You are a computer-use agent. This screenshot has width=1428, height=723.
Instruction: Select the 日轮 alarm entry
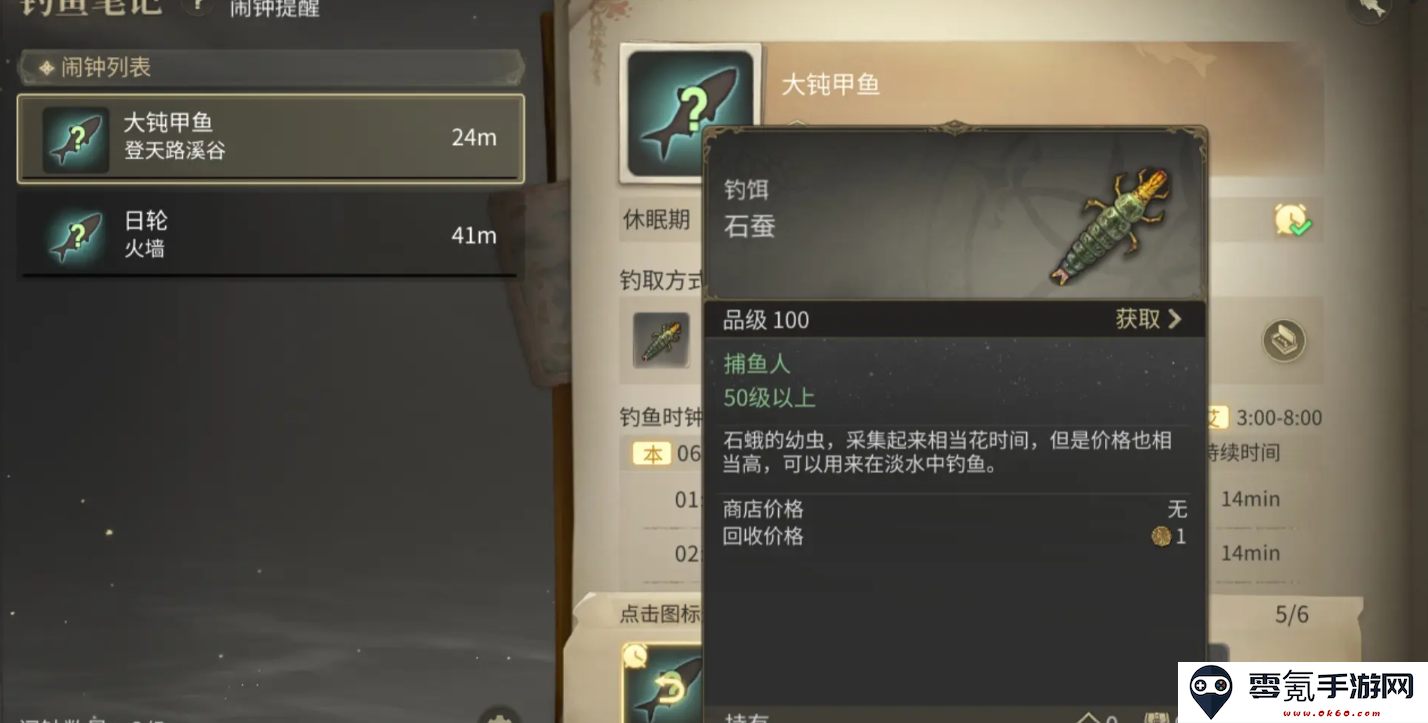click(271, 235)
